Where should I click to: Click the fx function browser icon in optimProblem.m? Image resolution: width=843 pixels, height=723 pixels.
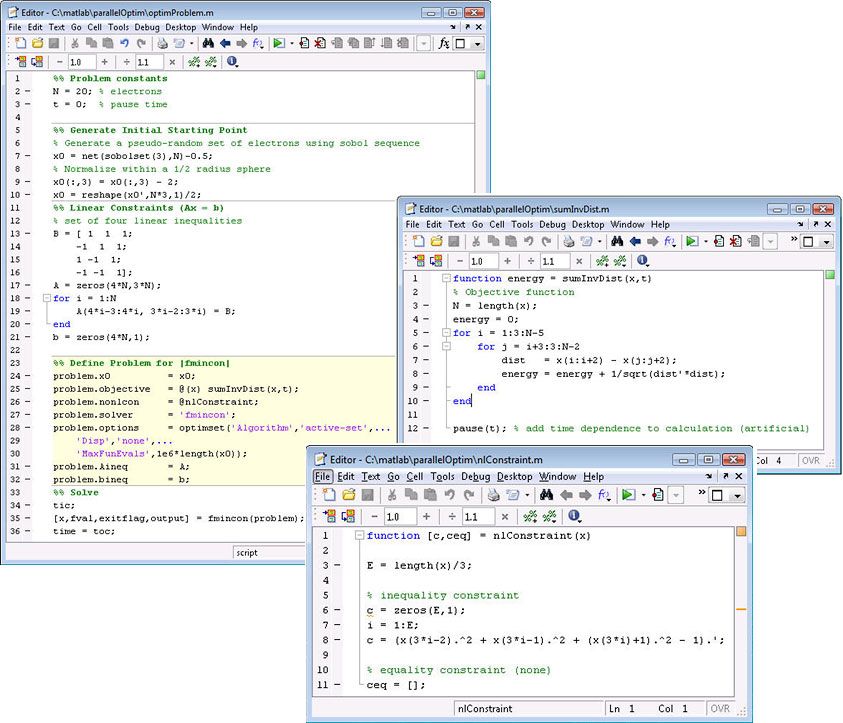443,44
